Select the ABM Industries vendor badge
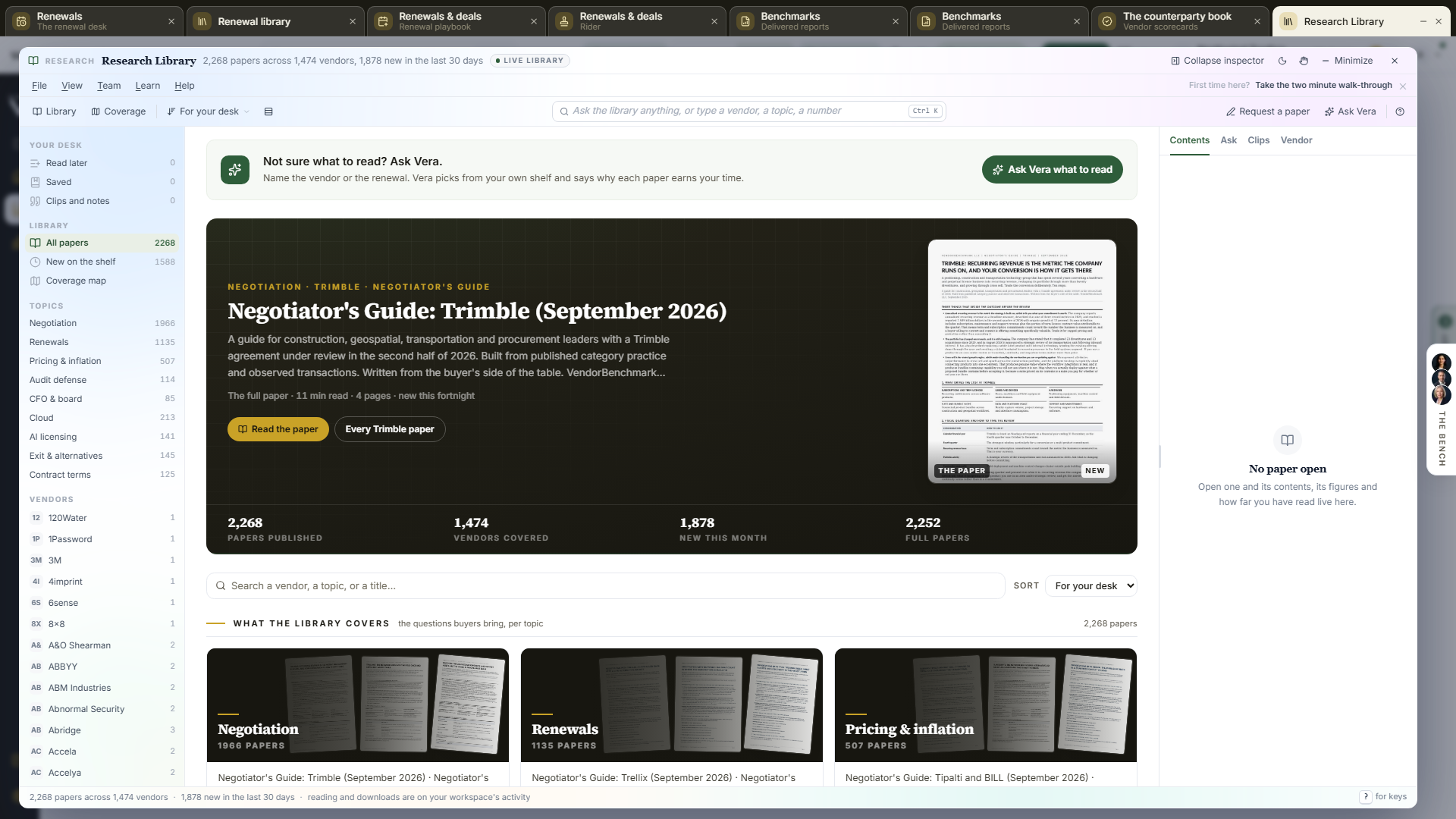Viewport: 1456px width, 819px height. click(x=36, y=688)
